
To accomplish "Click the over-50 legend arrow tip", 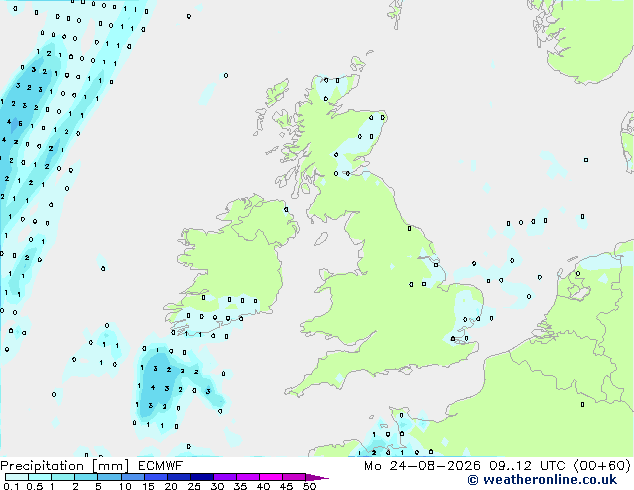I will point(317,477).
